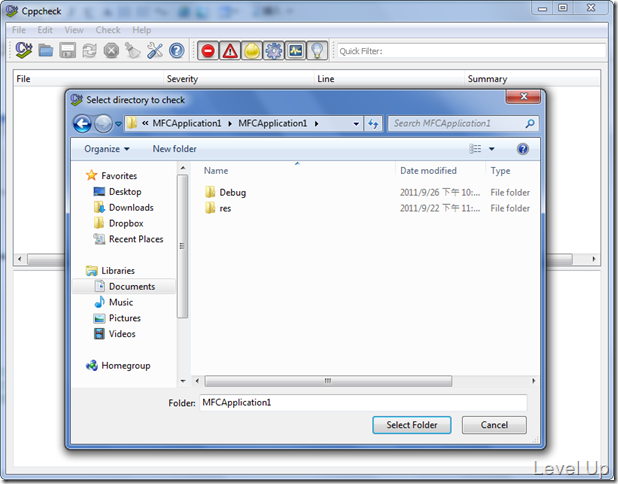This screenshot has width=618, height=484.
Task: Click the New folder button
Action: 174,149
